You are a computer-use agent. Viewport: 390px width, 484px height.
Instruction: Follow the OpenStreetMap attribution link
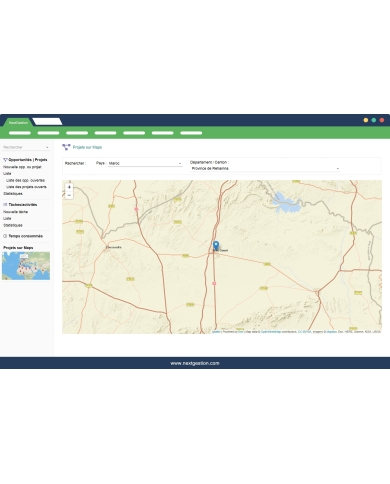pos(271,332)
